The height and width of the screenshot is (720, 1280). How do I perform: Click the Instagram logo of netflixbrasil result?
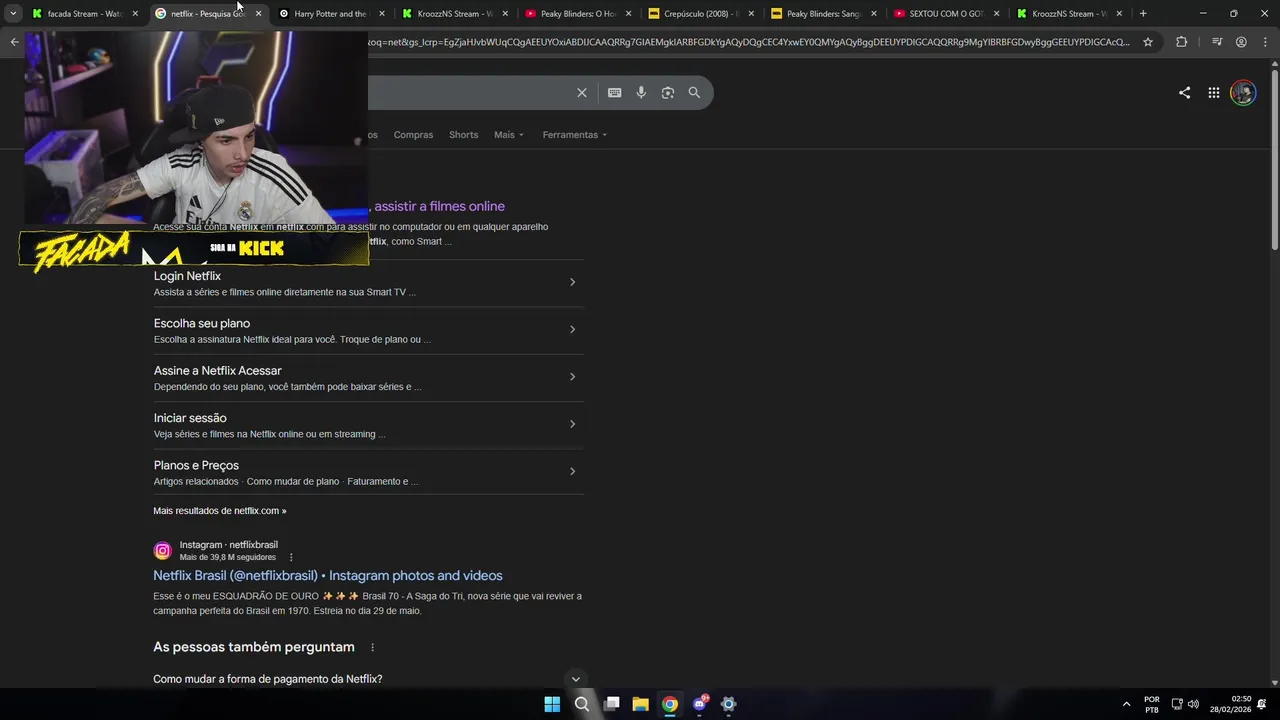163,551
